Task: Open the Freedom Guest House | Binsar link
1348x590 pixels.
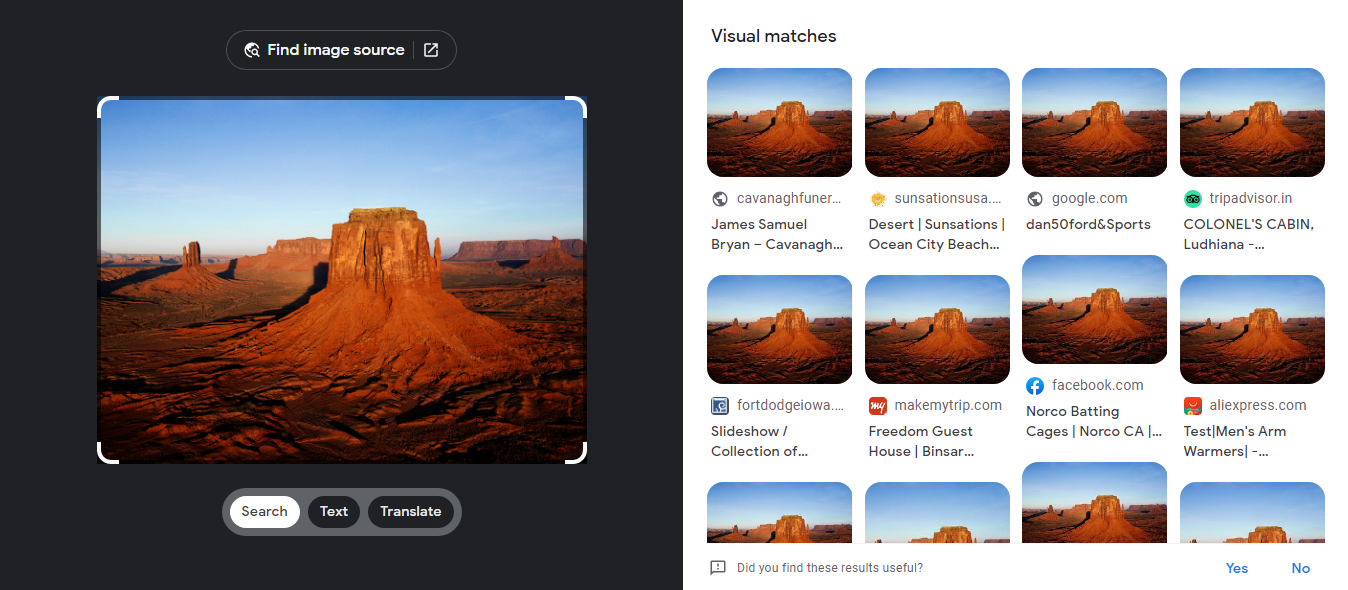Action: pyautogui.click(x=921, y=441)
